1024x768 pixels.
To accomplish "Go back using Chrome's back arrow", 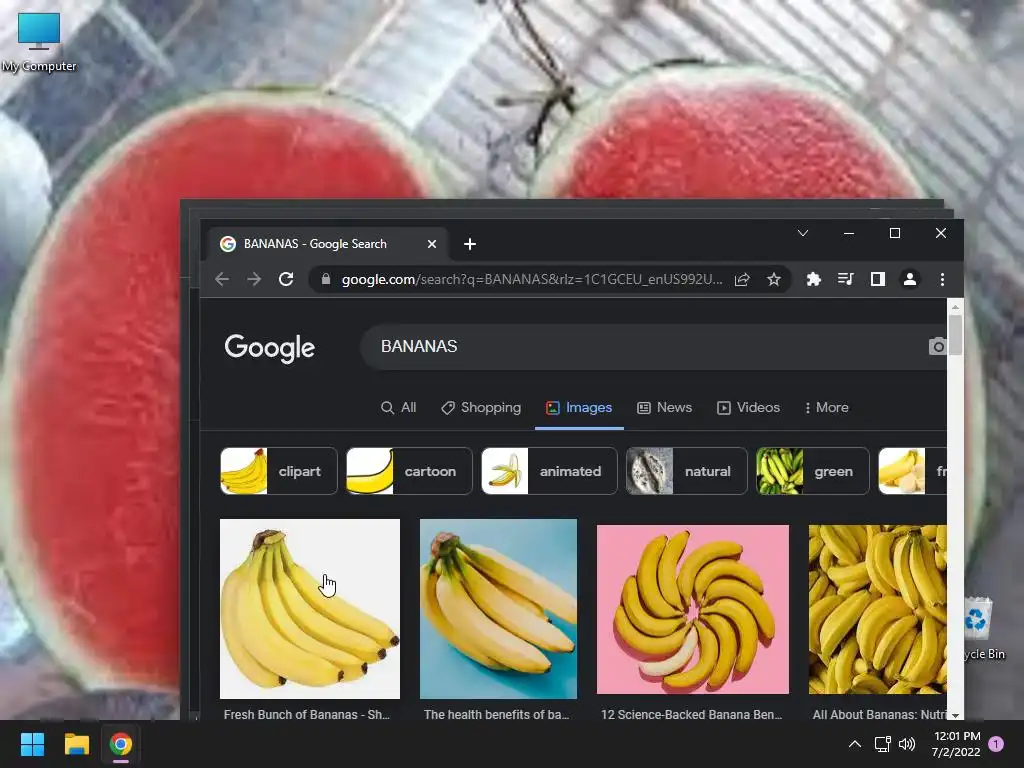I will pos(222,280).
